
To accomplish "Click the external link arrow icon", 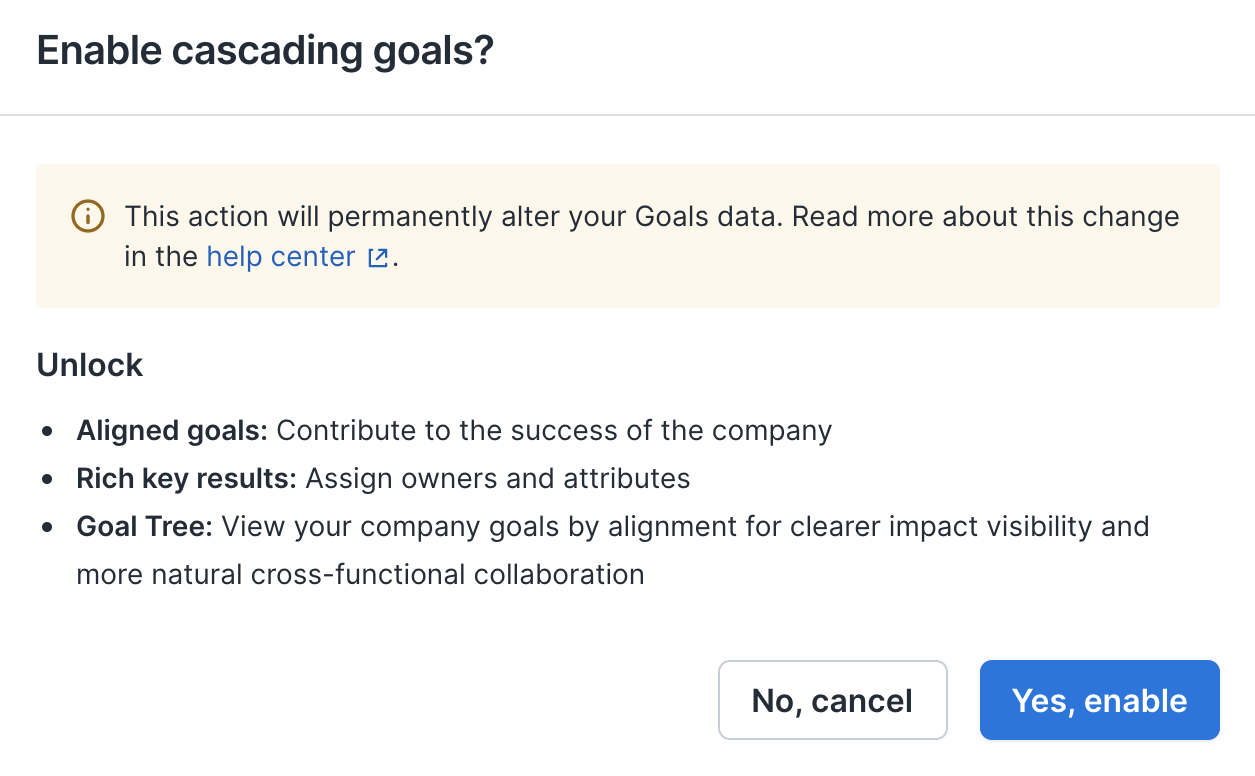I will click(x=377, y=258).
